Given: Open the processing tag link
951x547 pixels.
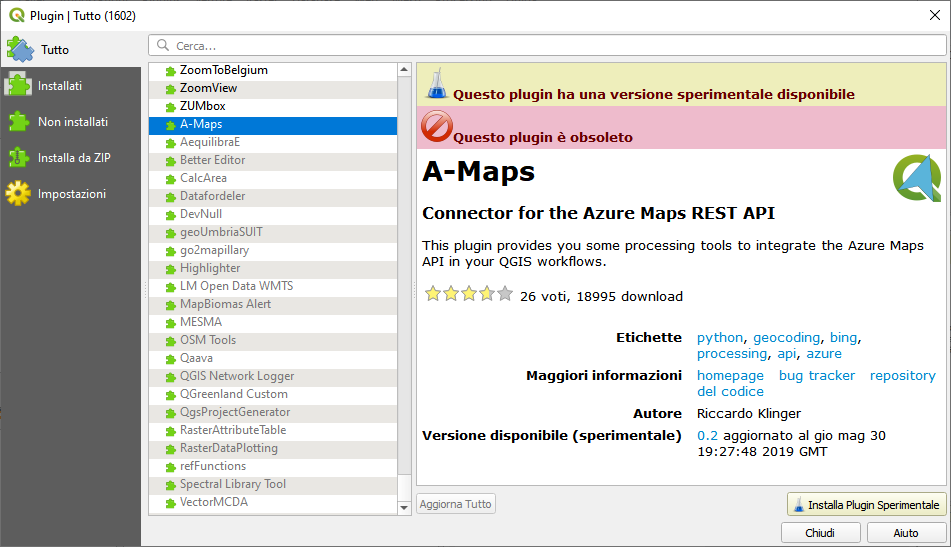Looking at the screenshot, I should (731, 354).
